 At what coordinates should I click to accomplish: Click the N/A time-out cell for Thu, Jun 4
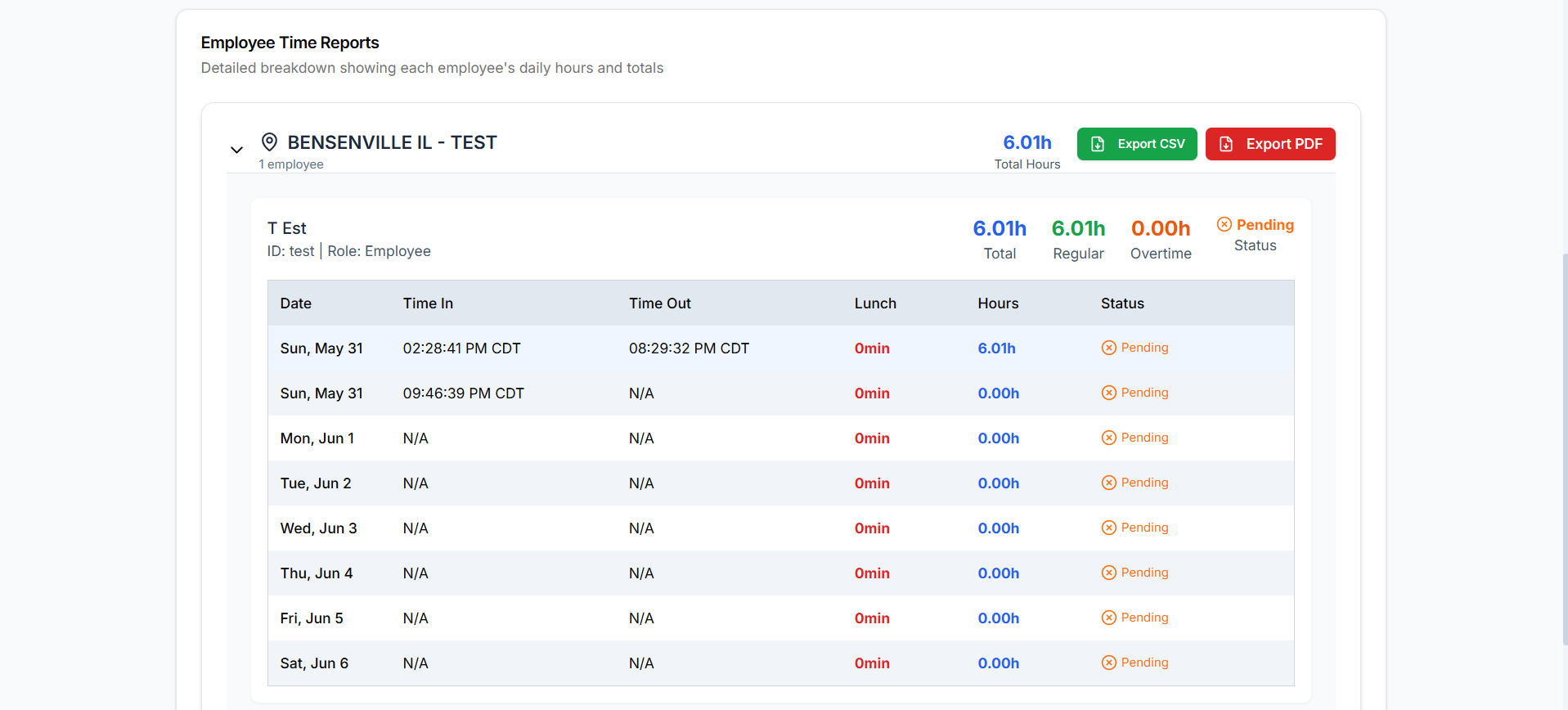click(641, 573)
